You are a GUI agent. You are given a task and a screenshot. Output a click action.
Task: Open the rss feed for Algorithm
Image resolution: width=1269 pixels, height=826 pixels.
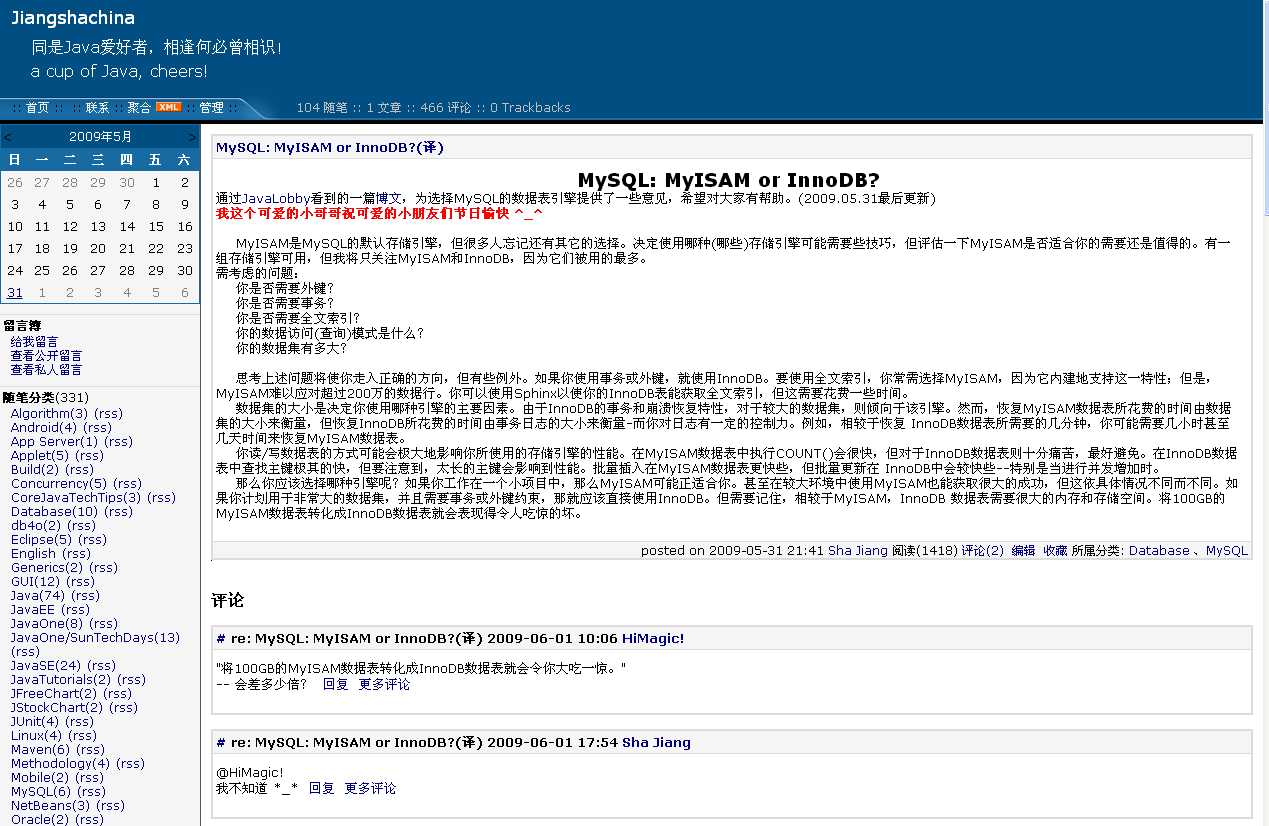tap(108, 413)
